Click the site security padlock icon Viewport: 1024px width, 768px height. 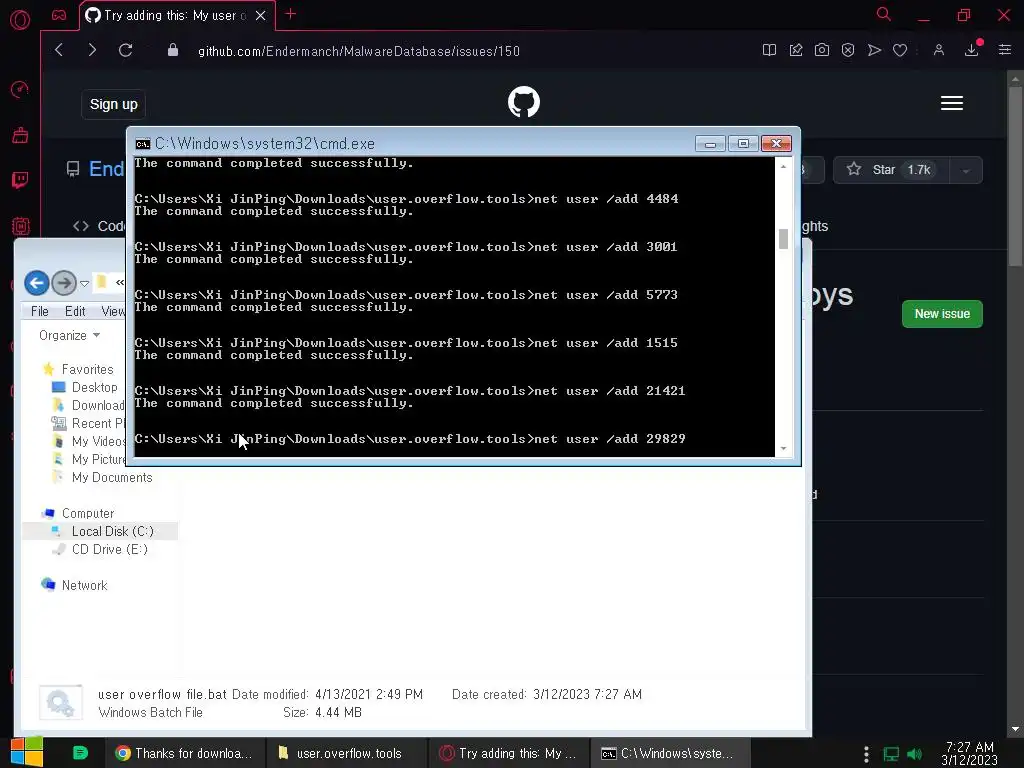(x=172, y=50)
